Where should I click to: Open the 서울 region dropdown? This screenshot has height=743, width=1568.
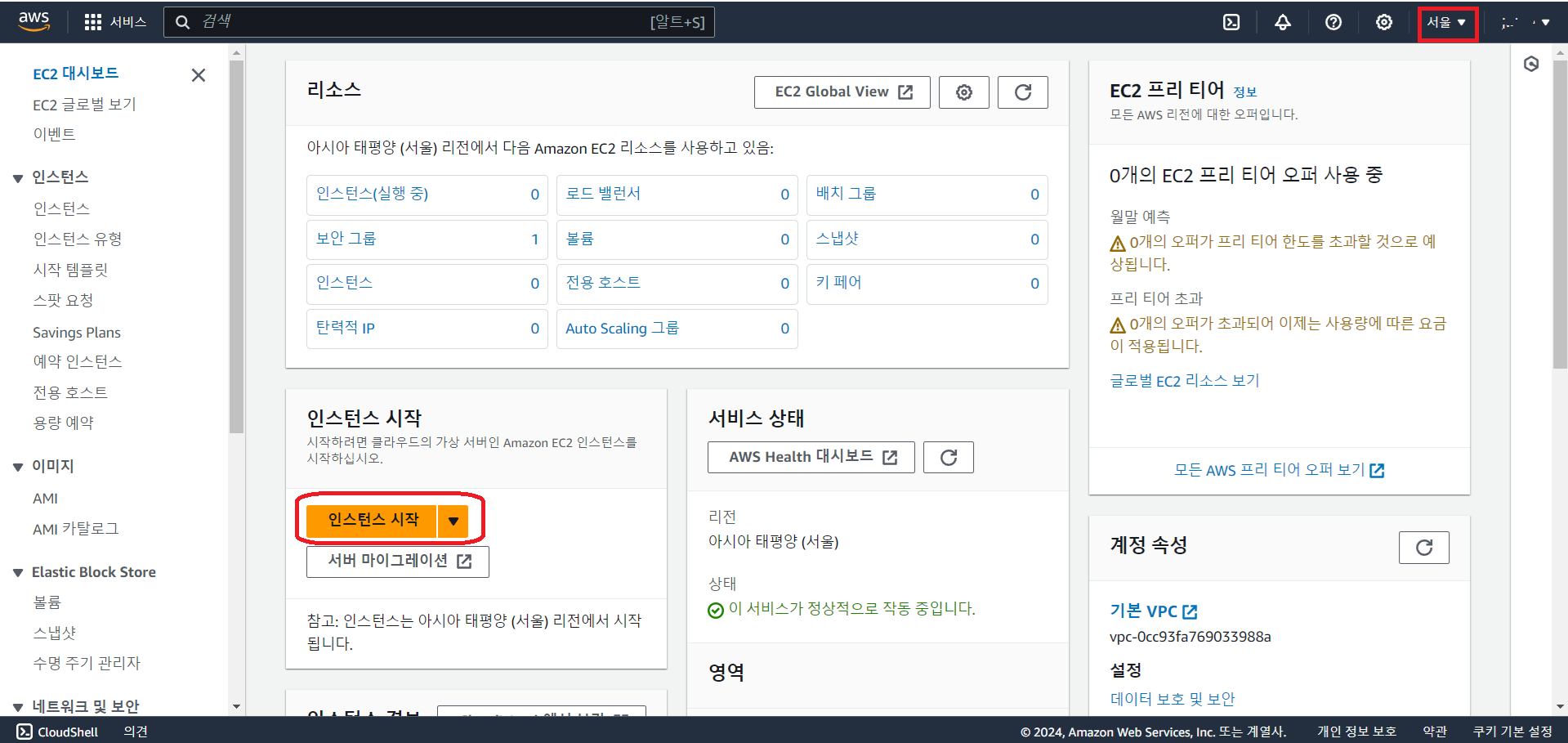point(1447,22)
